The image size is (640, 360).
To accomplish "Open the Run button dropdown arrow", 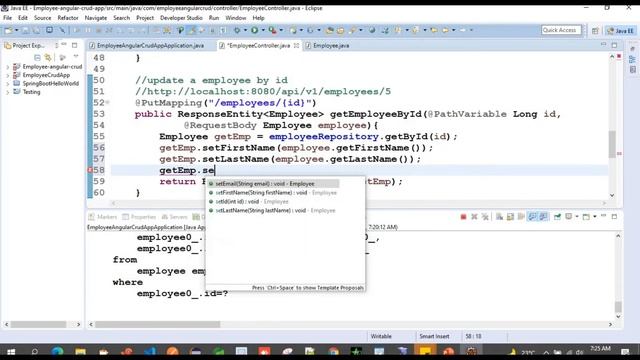I will pos(263,30).
